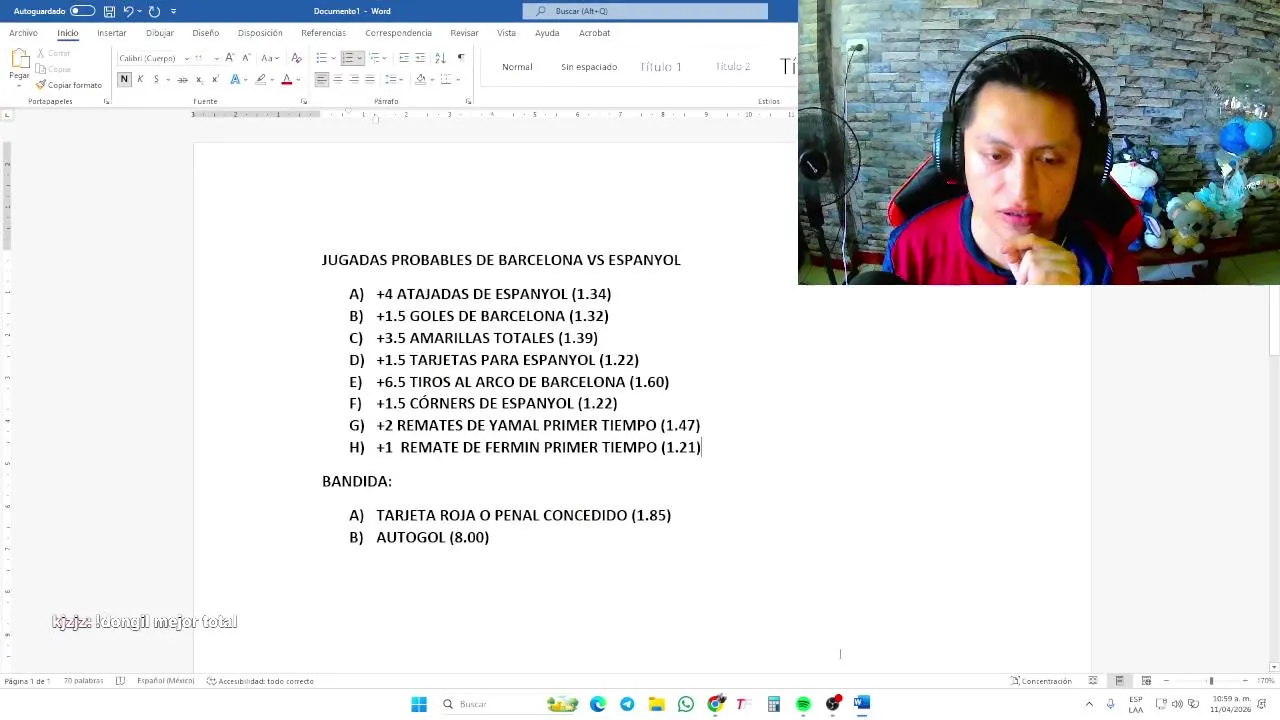The width and height of the screenshot is (1280, 720).
Task: Toggle underline (S) formatting
Action: 156,79
